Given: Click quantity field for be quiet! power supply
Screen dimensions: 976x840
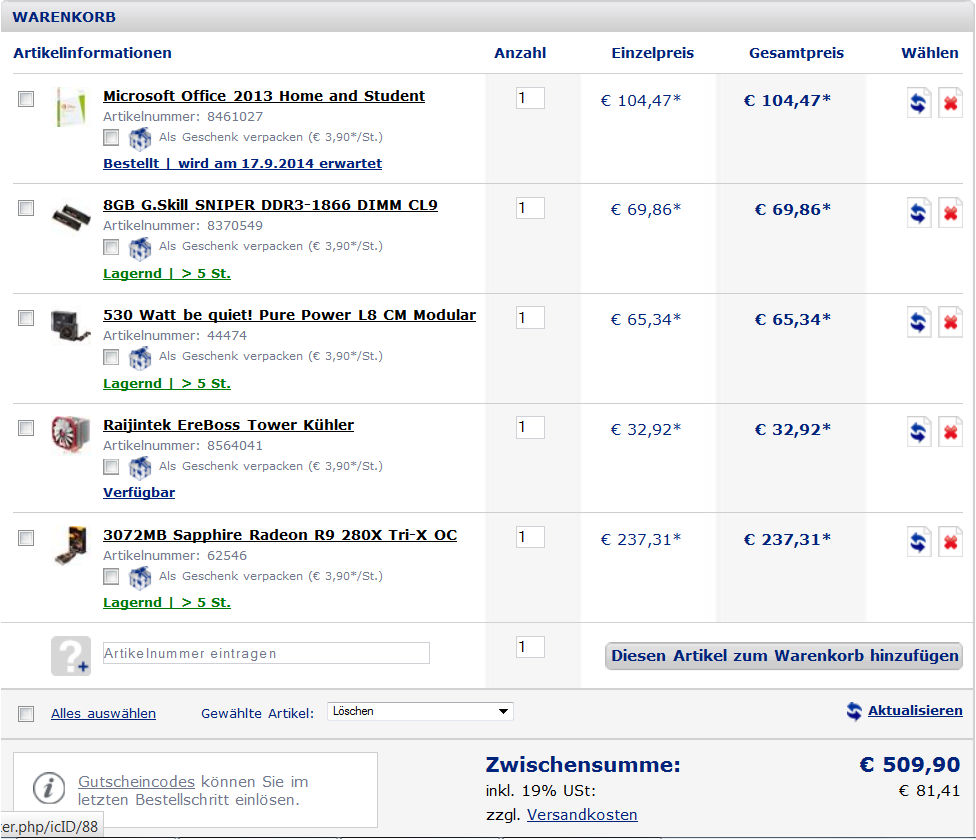Looking at the screenshot, I should [530, 318].
